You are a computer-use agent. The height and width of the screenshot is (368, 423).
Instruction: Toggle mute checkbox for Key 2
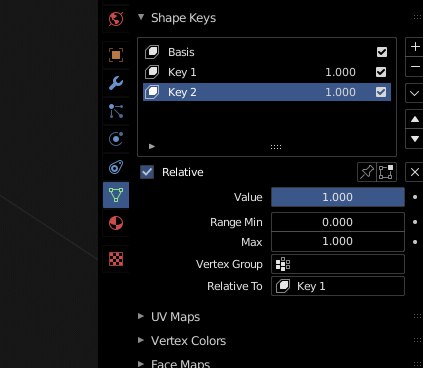coord(381,92)
